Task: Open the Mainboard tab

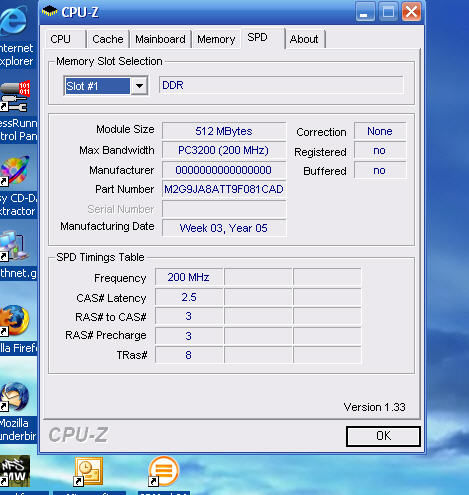Action: pos(160,39)
